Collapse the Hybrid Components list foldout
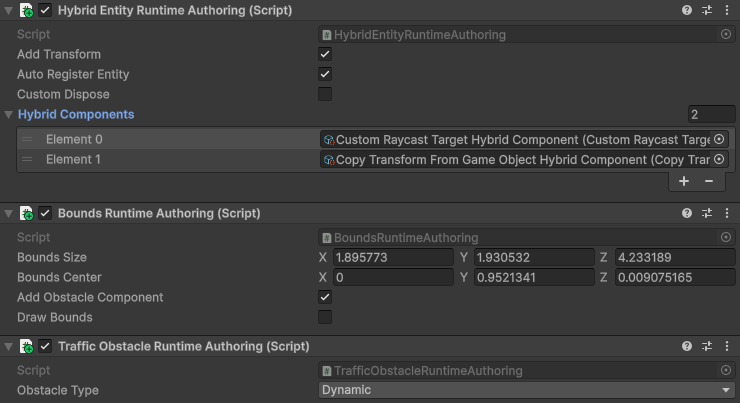The image size is (740, 403). [8, 114]
